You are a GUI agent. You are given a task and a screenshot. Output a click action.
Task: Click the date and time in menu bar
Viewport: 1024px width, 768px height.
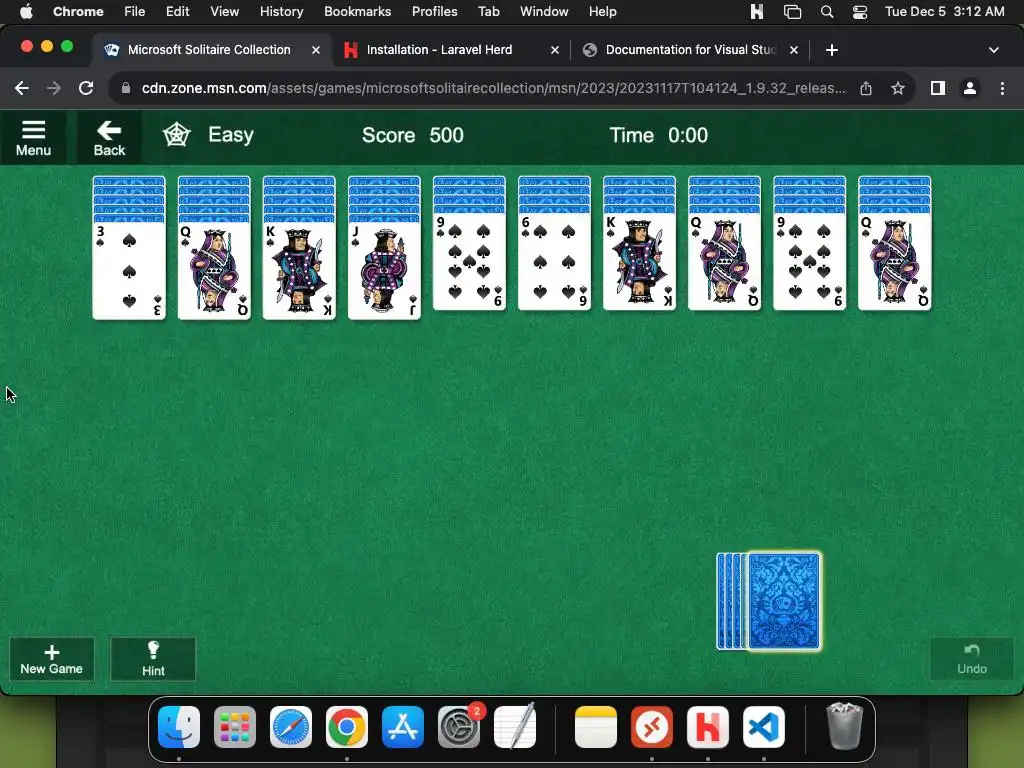tap(944, 11)
